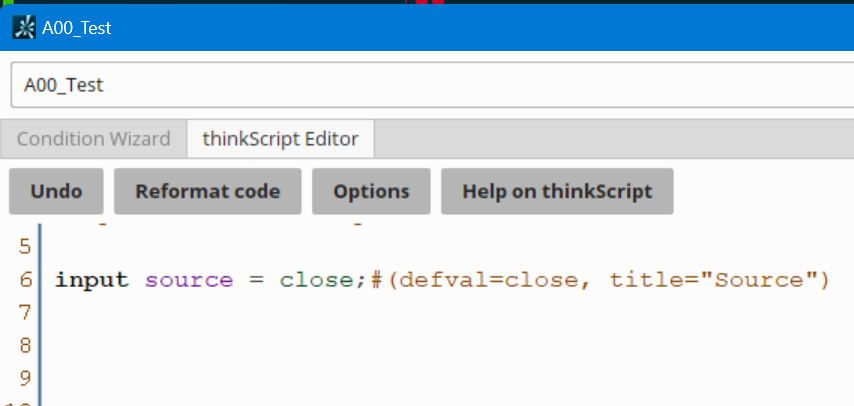Undo the last code edit

point(56,191)
